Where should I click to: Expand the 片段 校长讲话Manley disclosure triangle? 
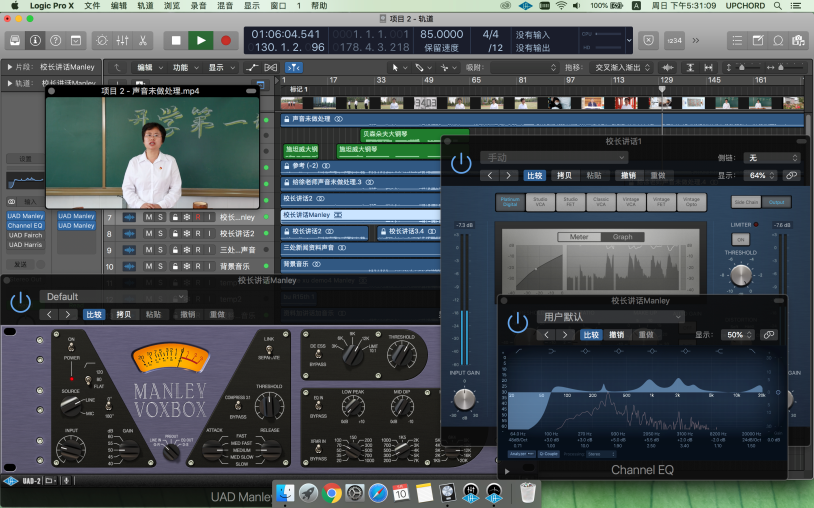pos(9,67)
